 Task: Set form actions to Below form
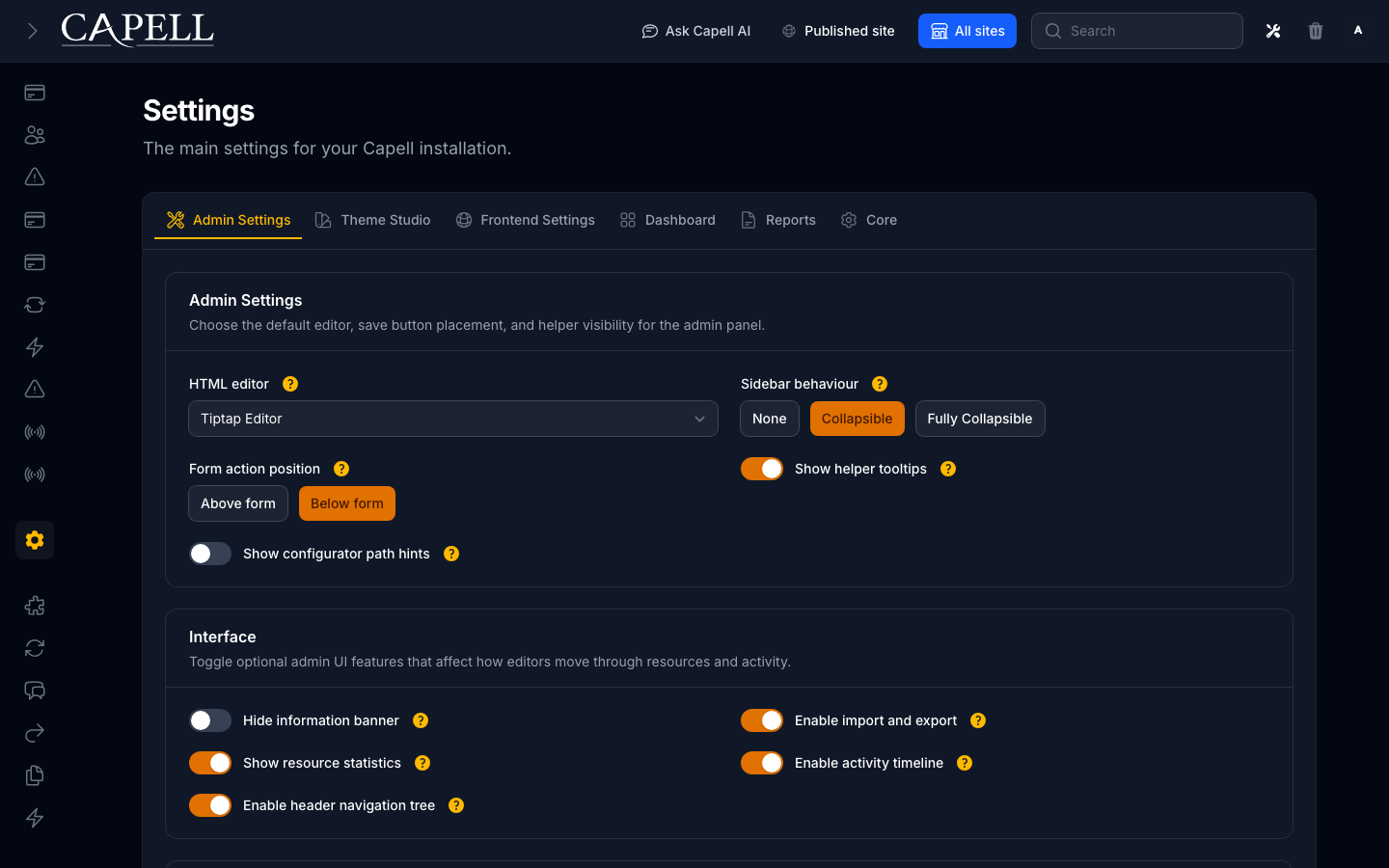pos(347,503)
